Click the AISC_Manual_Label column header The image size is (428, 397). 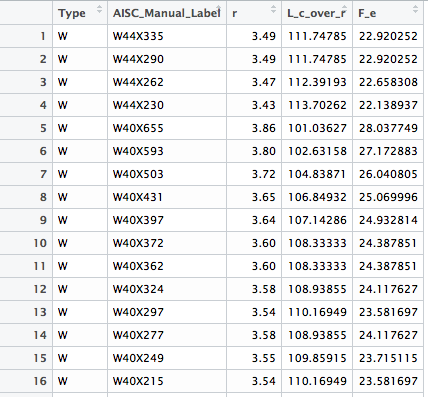tap(167, 13)
